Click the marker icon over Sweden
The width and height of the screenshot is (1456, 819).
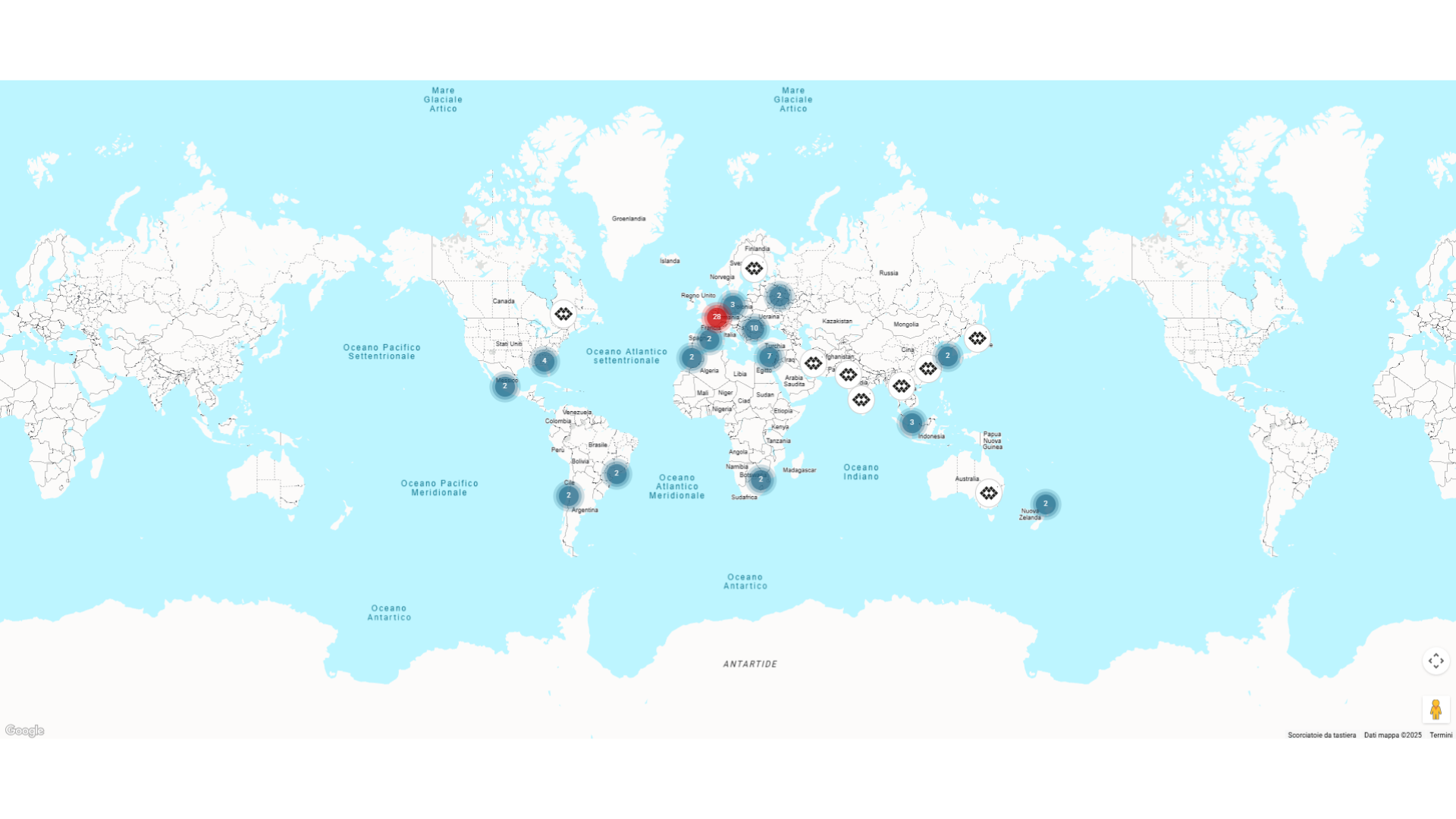click(755, 268)
